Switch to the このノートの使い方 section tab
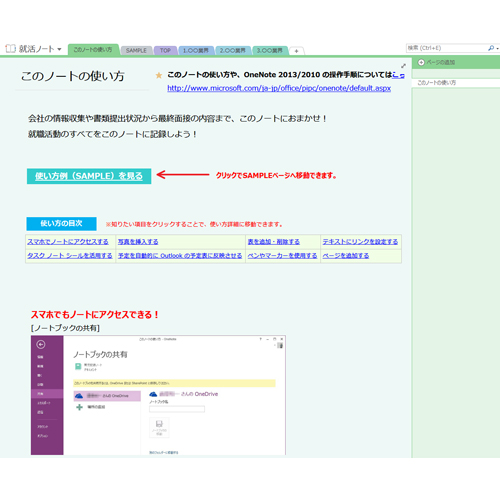Image resolution: width=500 pixels, height=500 pixels. 93,50
